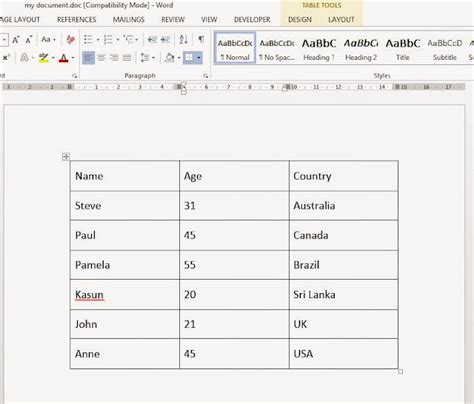Expand the Bullets library dropdown arrow
Screen dimensions: 474x404
click(x=98, y=40)
